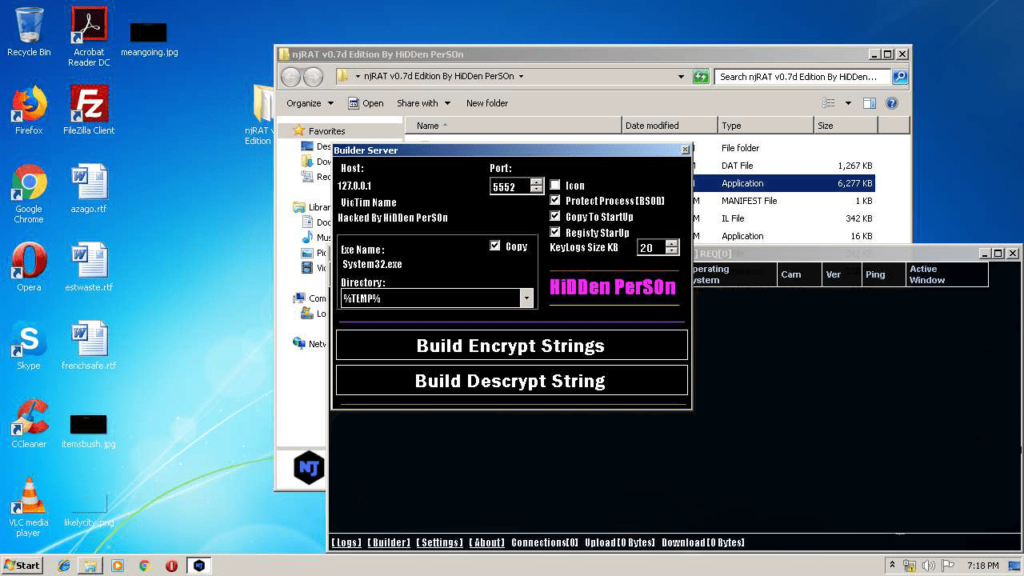Select the likelycity.png desktop file

89,509
